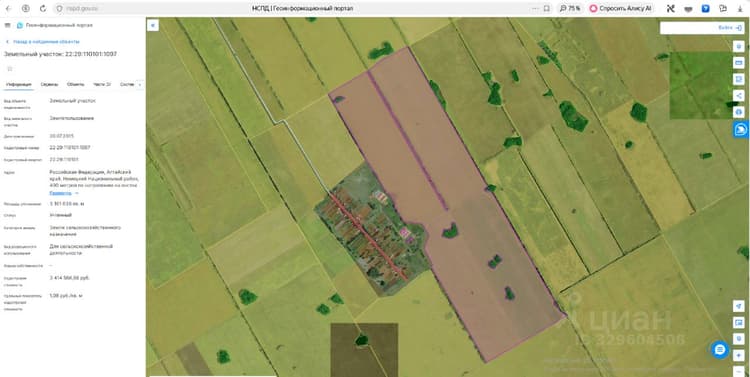The height and width of the screenshot is (377, 750).
Task: Click the cadastral value '3 414 566,88 руб.'
Action: pos(69,277)
